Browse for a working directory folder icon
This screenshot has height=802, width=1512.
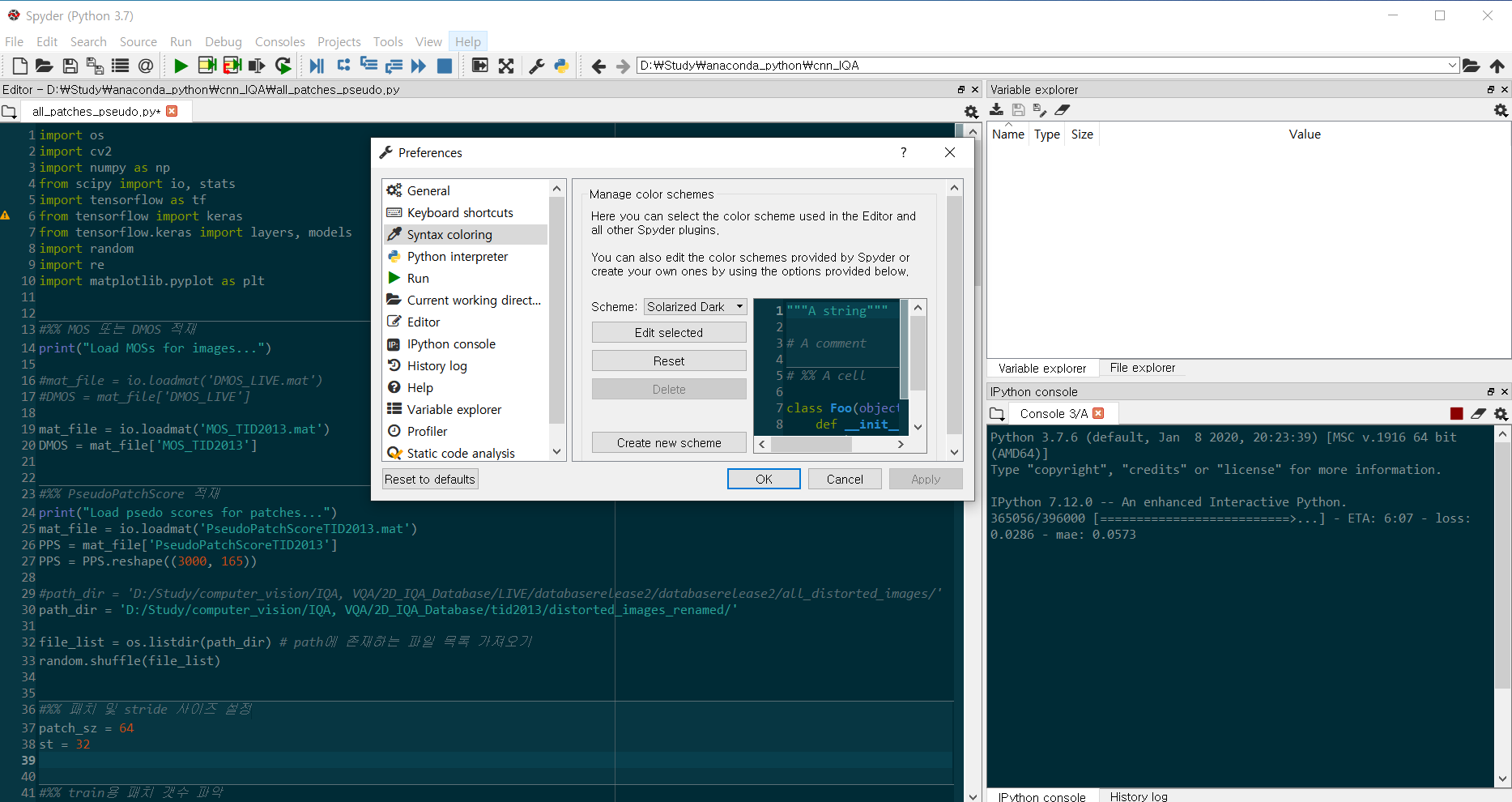pyautogui.click(x=1472, y=66)
